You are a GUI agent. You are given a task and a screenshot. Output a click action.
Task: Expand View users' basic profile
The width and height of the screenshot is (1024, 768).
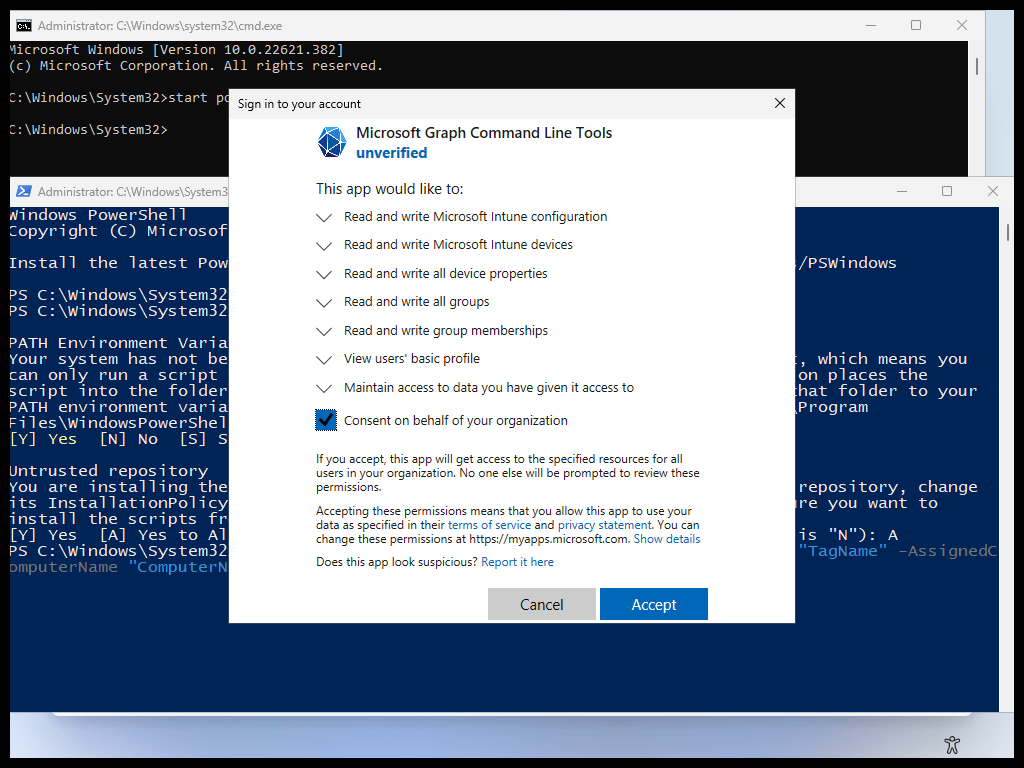(x=323, y=359)
